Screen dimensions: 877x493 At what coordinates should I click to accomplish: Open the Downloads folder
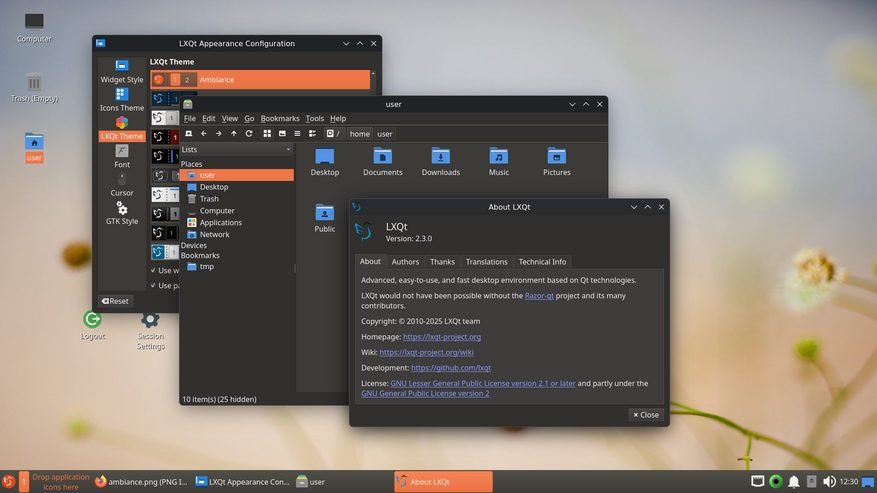pyautogui.click(x=440, y=161)
